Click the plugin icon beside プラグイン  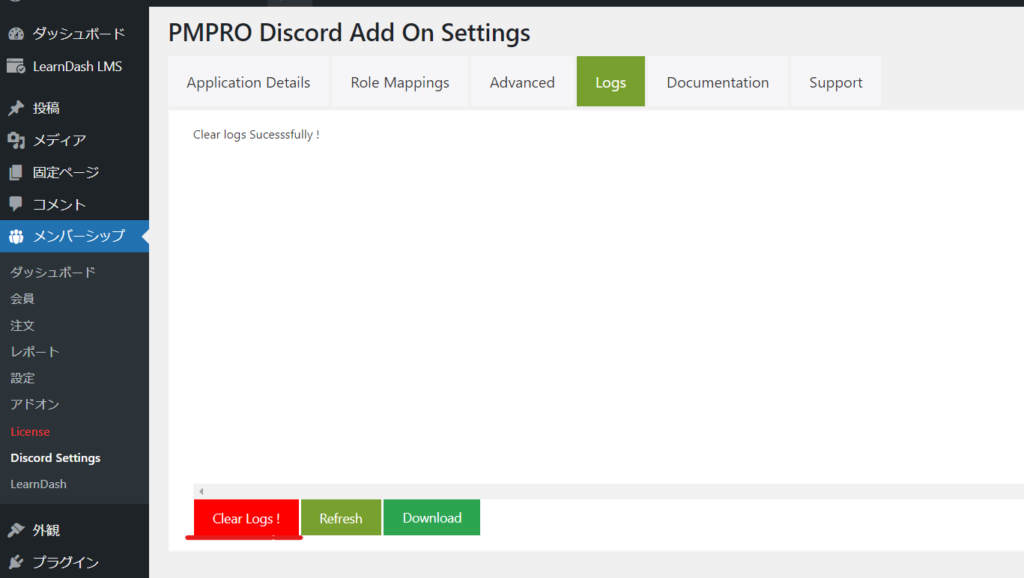point(16,562)
